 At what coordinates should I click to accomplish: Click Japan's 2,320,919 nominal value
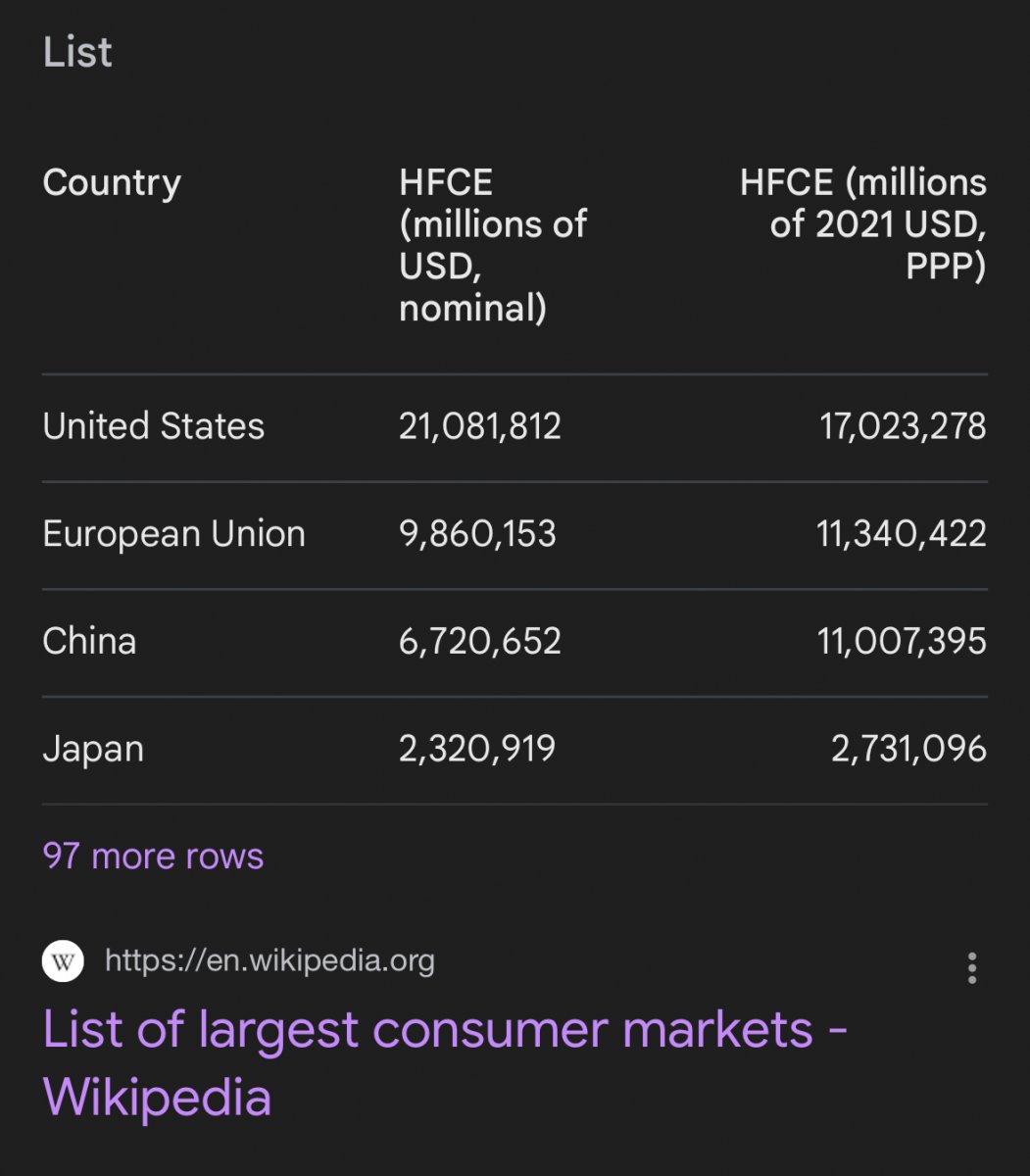pyautogui.click(x=477, y=749)
